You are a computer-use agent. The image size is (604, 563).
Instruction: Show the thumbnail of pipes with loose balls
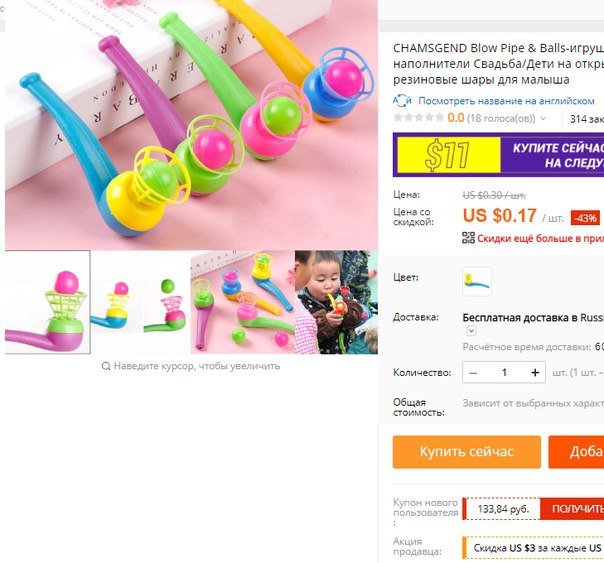tap(243, 302)
